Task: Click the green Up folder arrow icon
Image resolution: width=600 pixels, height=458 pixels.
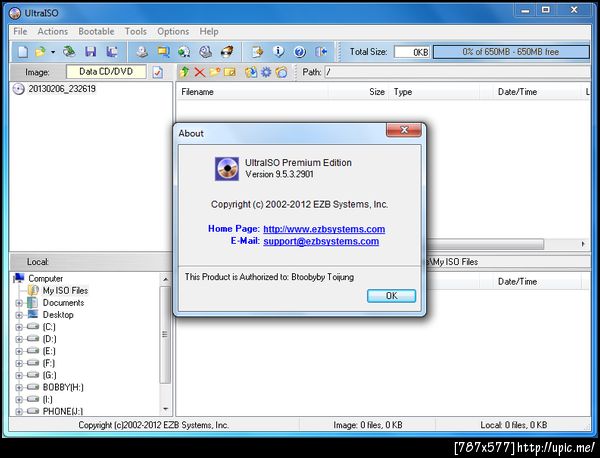Action: click(x=184, y=72)
